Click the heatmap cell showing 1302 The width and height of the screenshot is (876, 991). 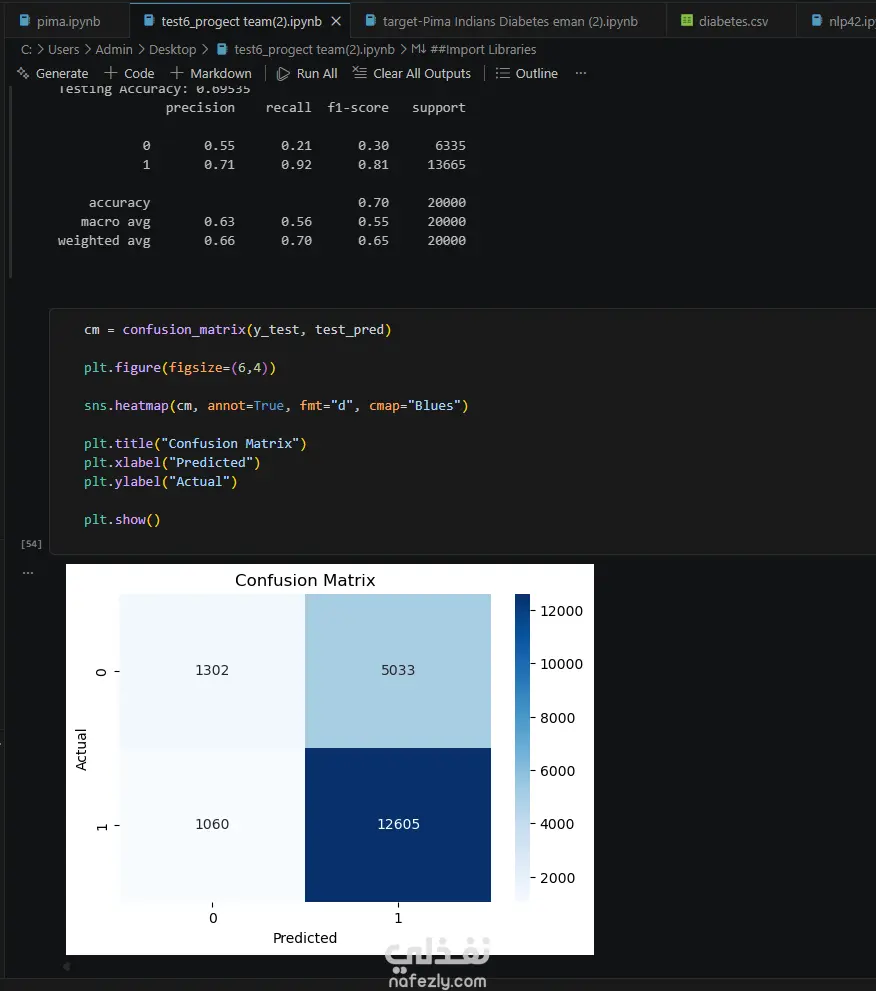pyautogui.click(x=212, y=671)
